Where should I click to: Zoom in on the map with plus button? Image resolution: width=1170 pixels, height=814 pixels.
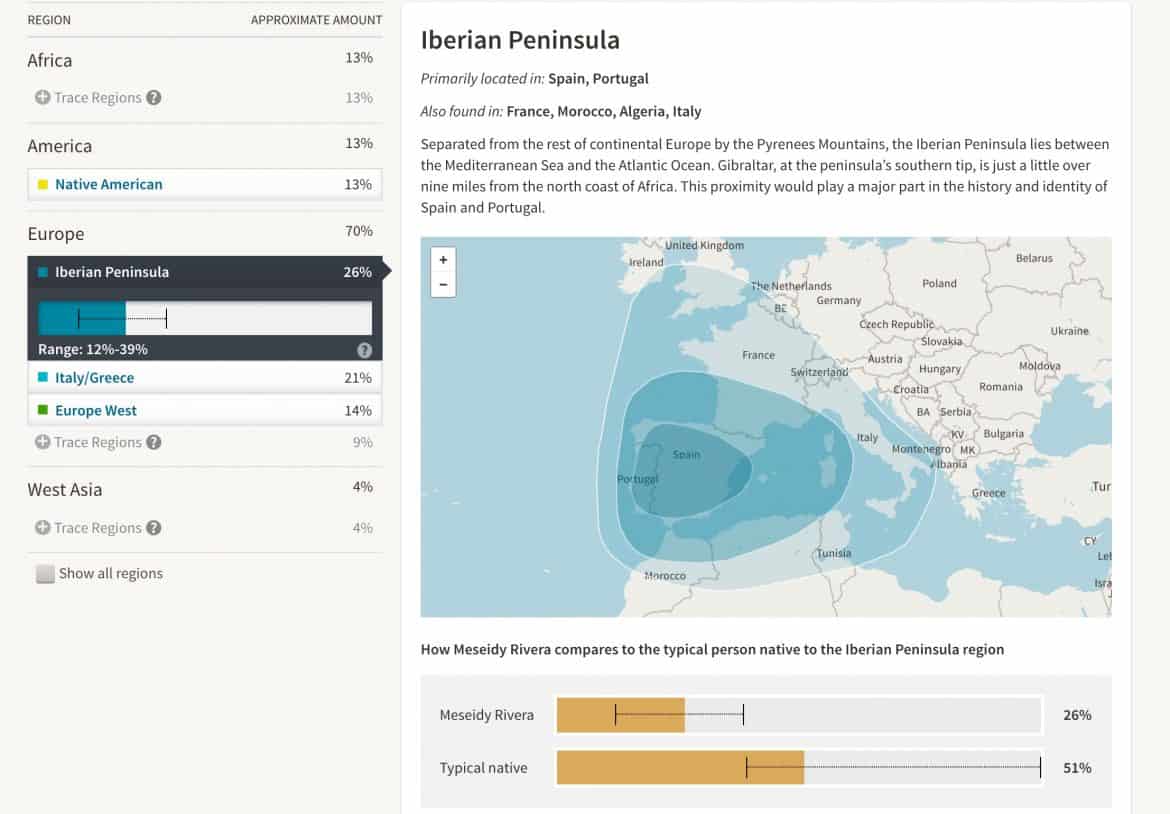443,259
